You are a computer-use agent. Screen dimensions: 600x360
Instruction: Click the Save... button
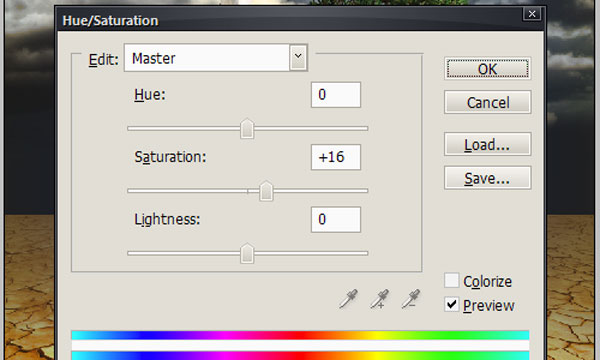488,178
